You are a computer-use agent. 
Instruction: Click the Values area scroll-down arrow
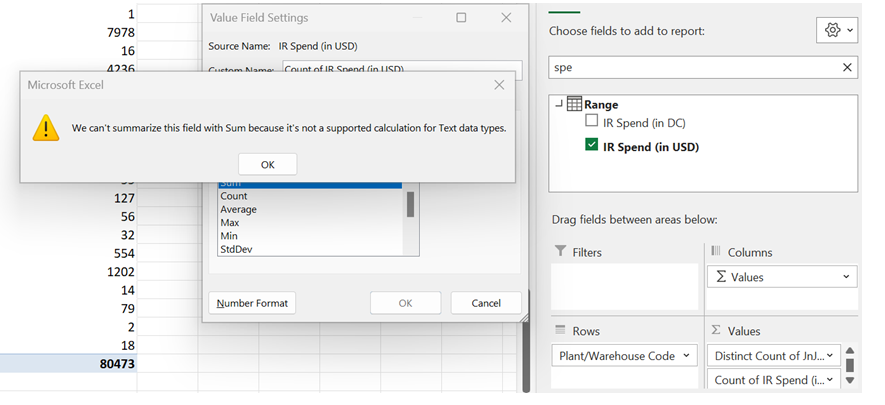[849, 380]
